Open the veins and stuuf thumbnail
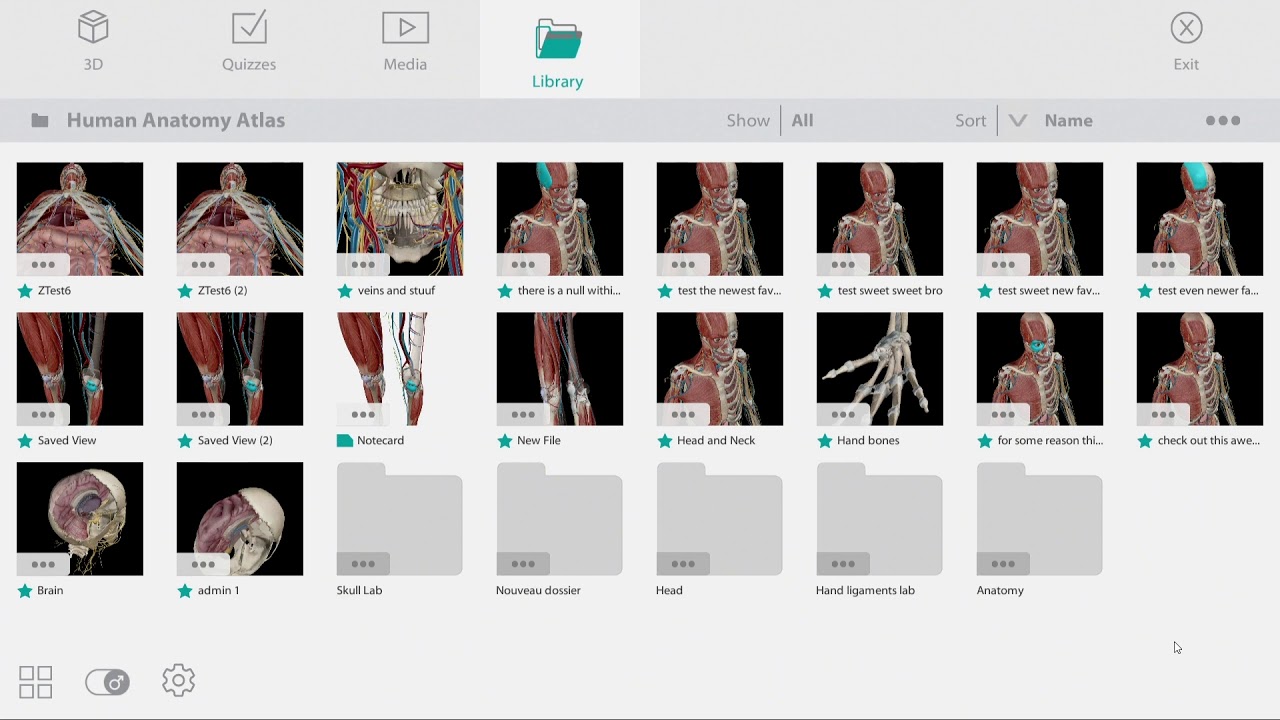The image size is (1280, 720). (x=400, y=219)
